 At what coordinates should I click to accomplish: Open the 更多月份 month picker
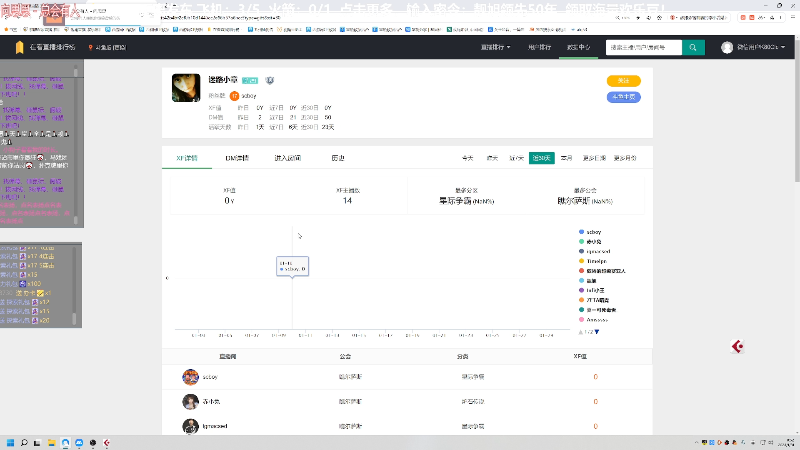(x=625, y=158)
